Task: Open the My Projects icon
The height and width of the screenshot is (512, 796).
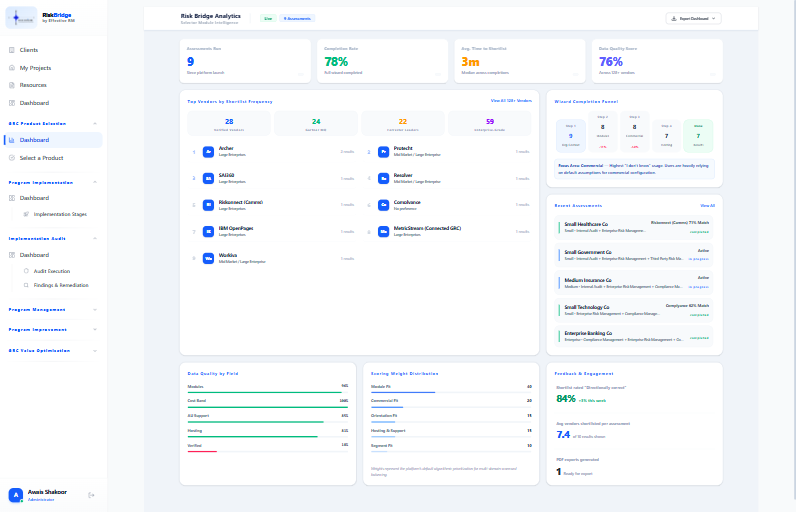Action: [x=12, y=67]
